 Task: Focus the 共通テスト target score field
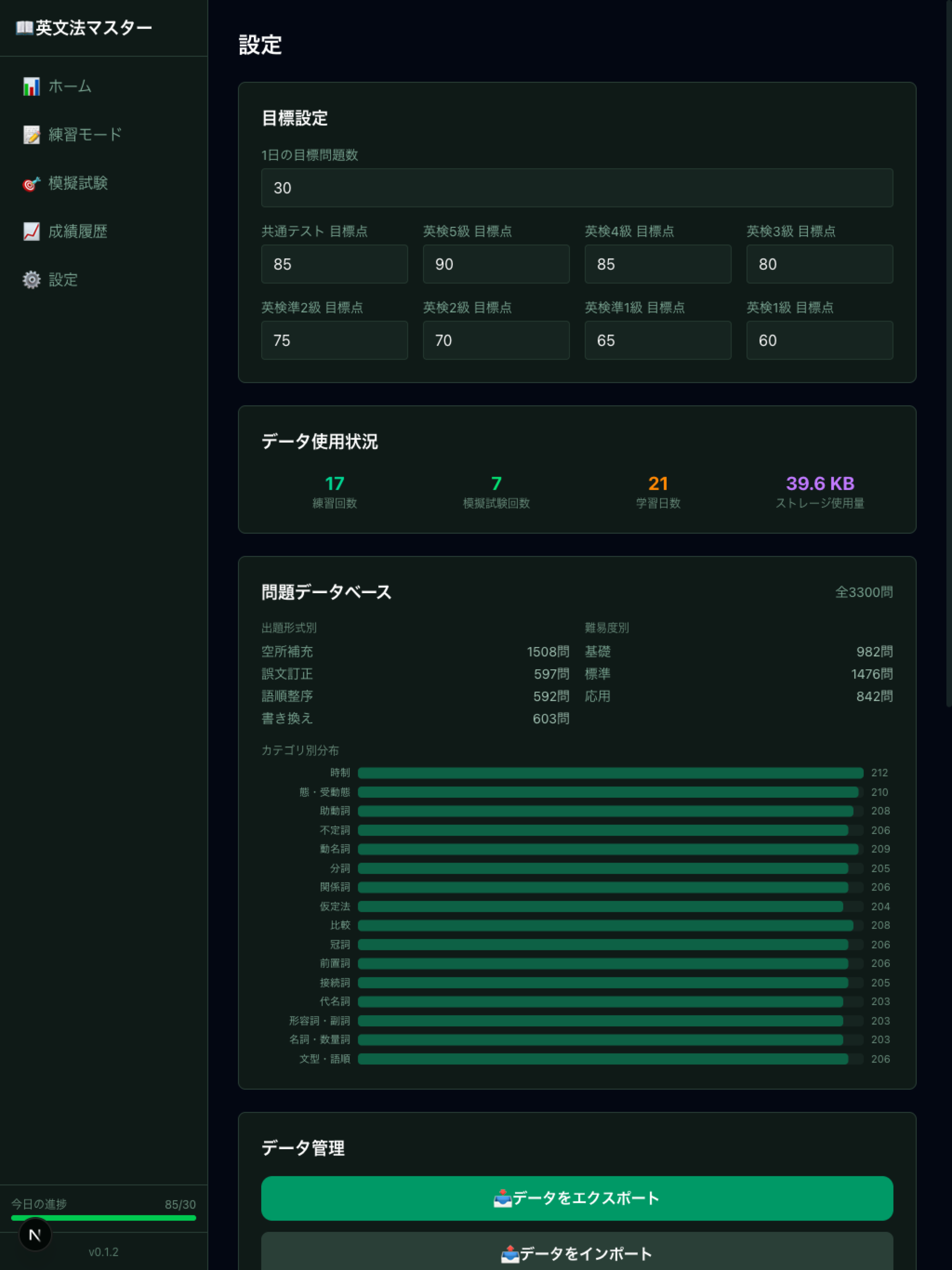click(x=334, y=264)
